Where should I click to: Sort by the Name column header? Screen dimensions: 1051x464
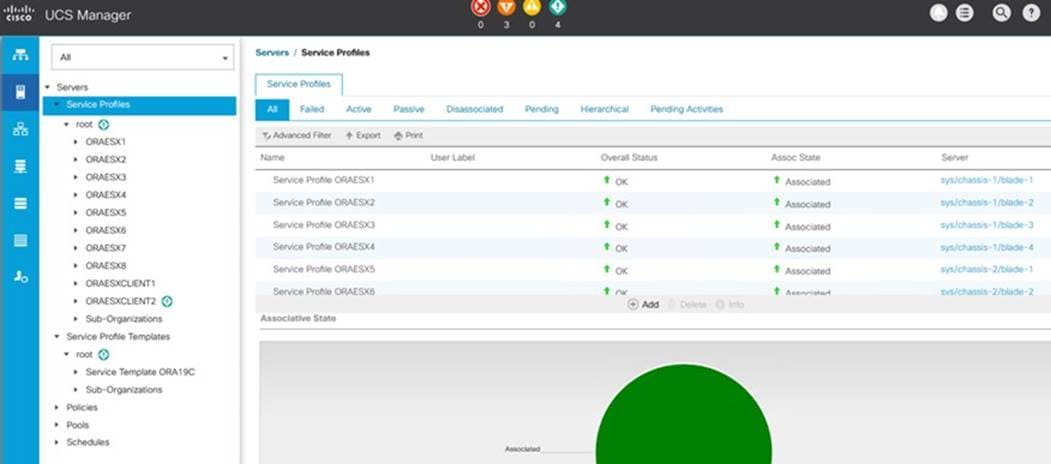point(272,158)
